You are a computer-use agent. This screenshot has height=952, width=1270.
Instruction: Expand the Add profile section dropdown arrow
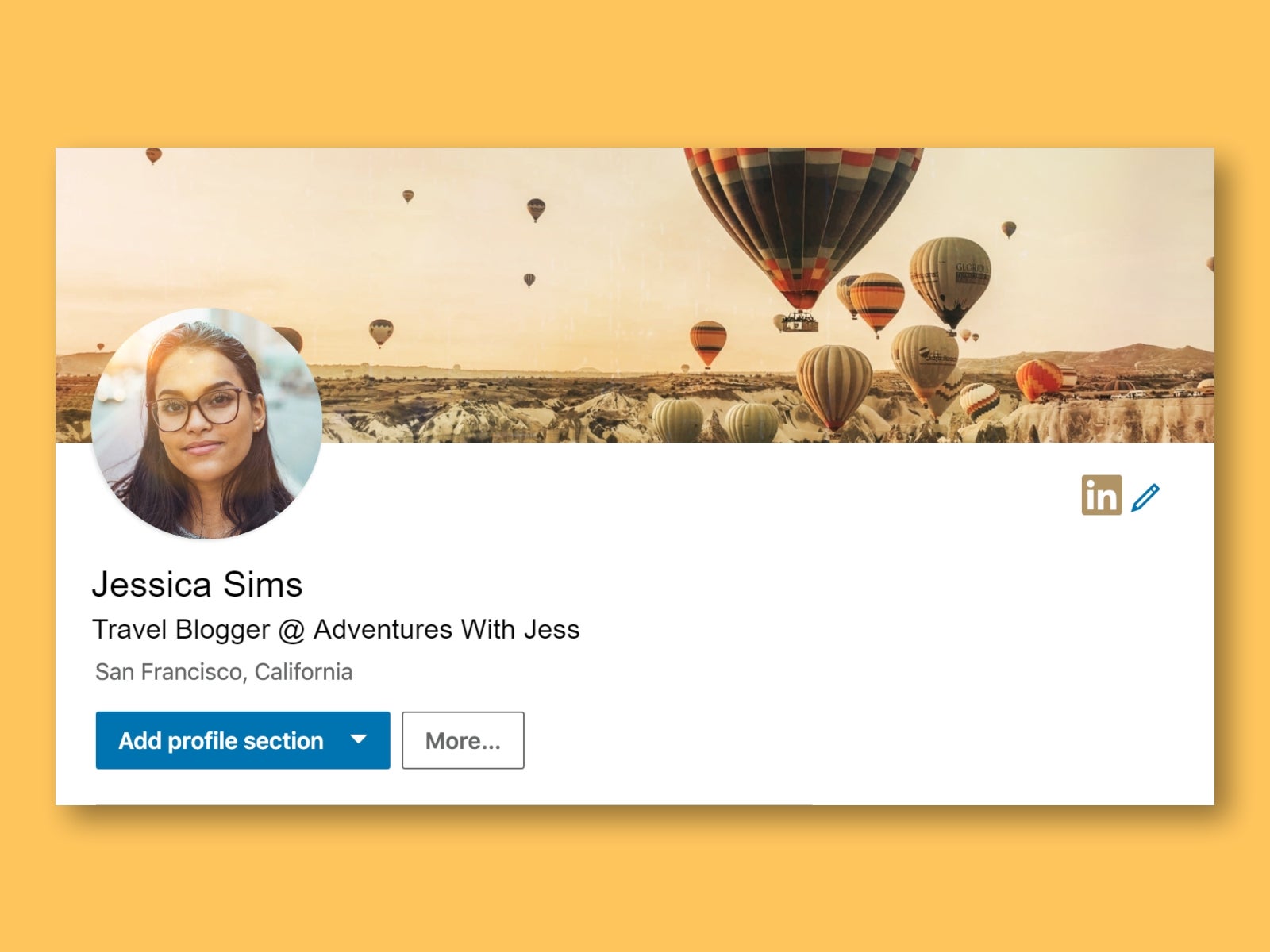[359, 740]
